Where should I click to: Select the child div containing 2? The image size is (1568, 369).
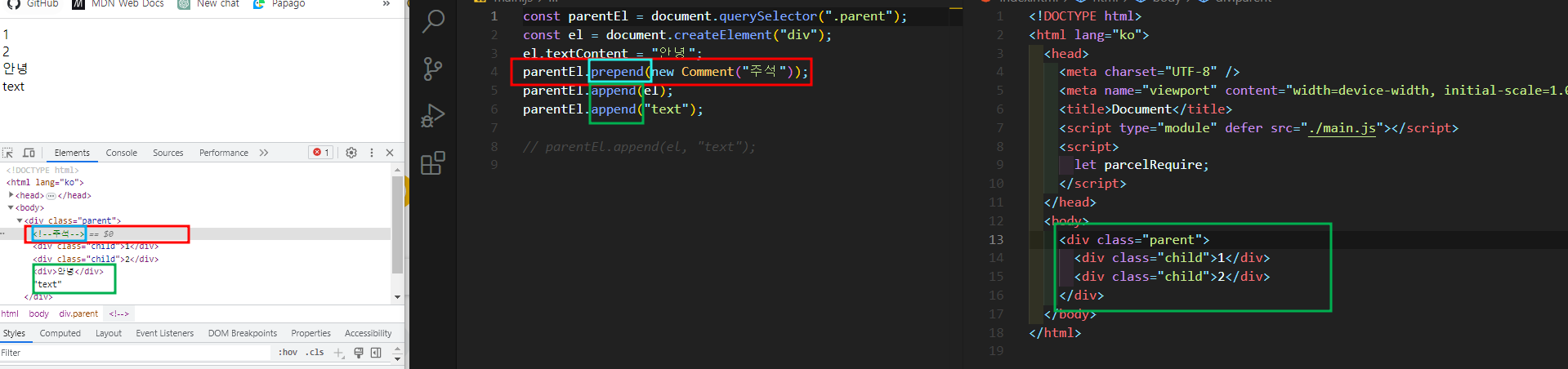click(x=96, y=259)
